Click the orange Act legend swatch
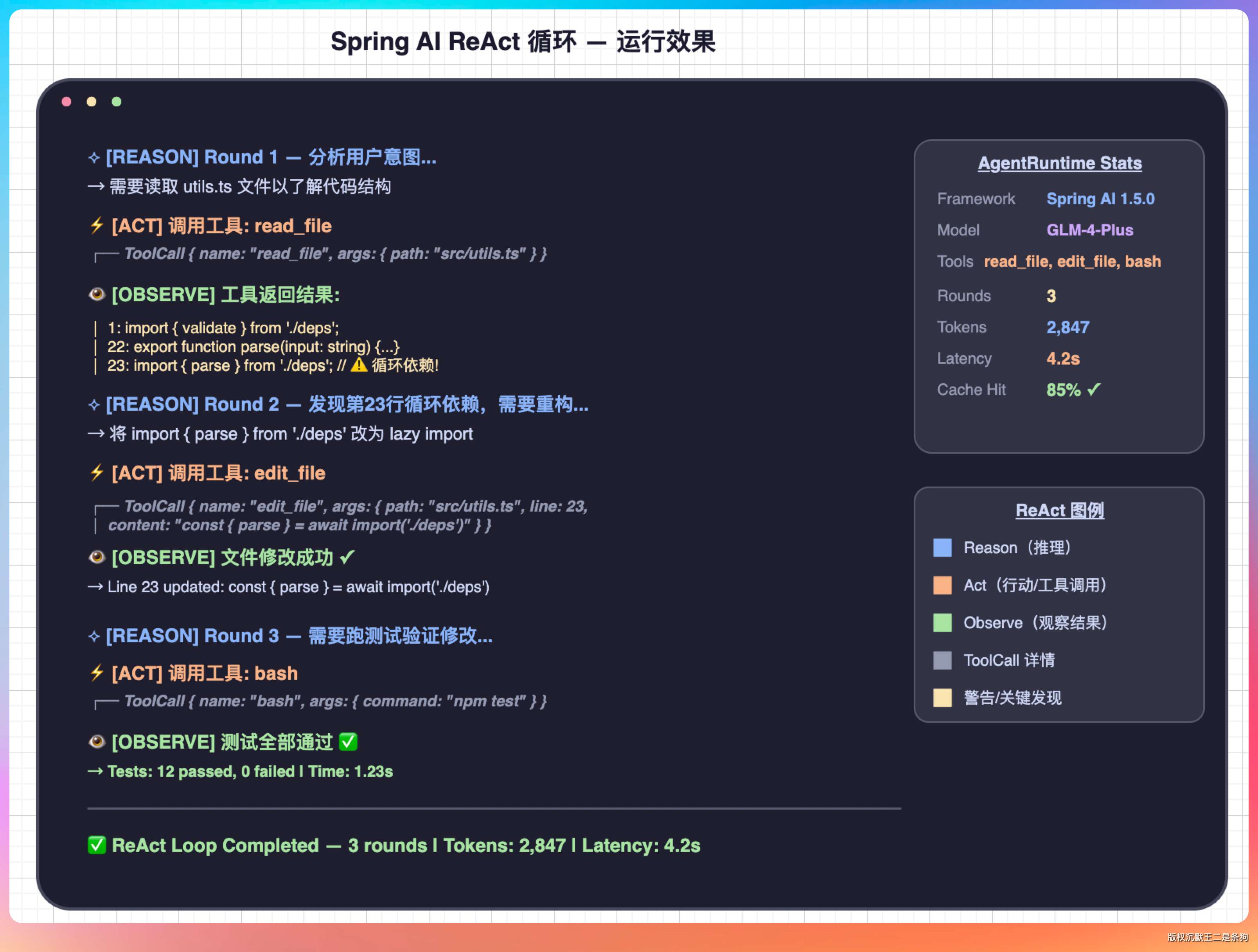Screen dimensions: 1258x952 pyautogui.click(x=942, y=585)
